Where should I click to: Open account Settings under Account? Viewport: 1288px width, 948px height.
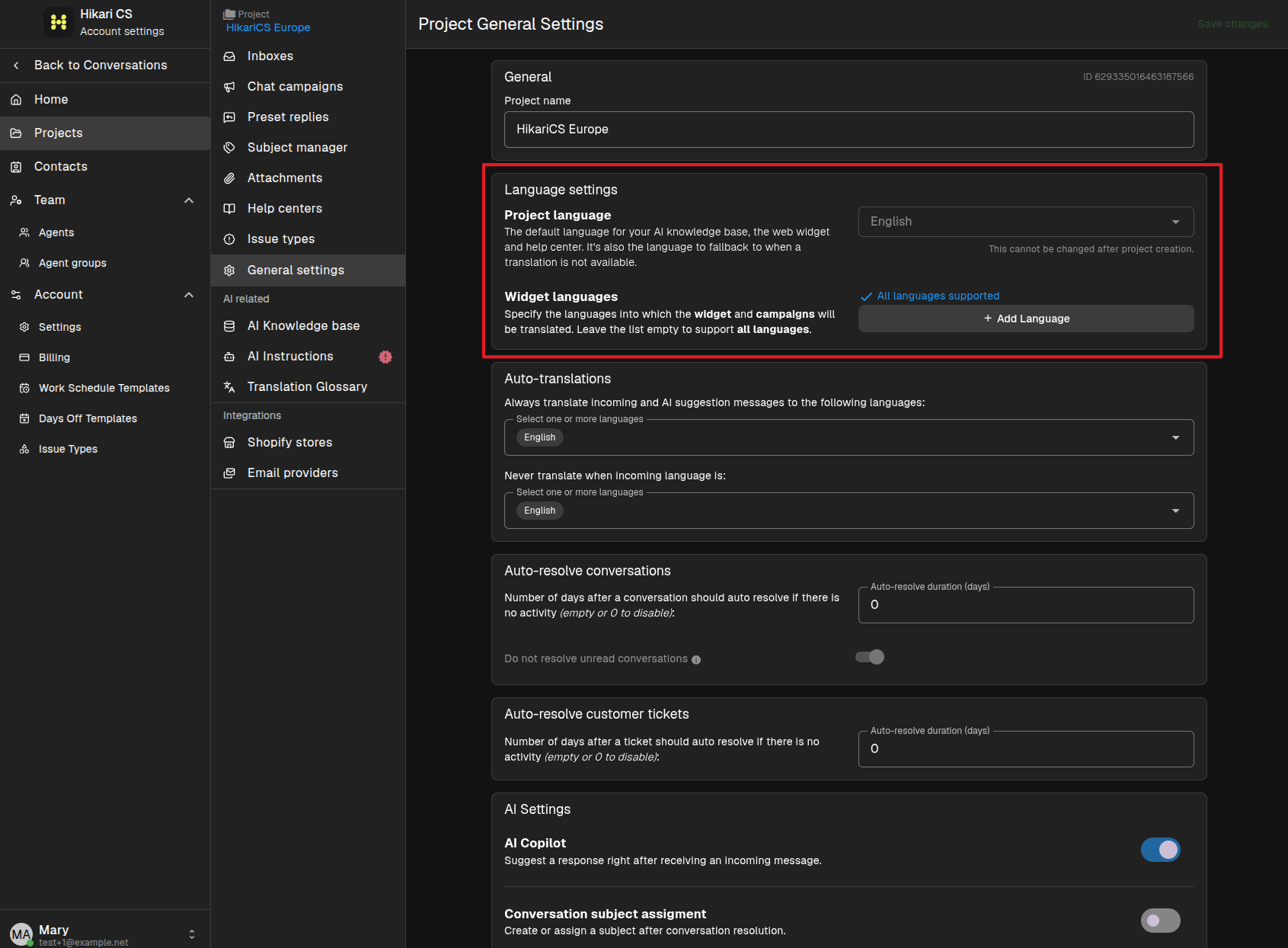point(105,327)
